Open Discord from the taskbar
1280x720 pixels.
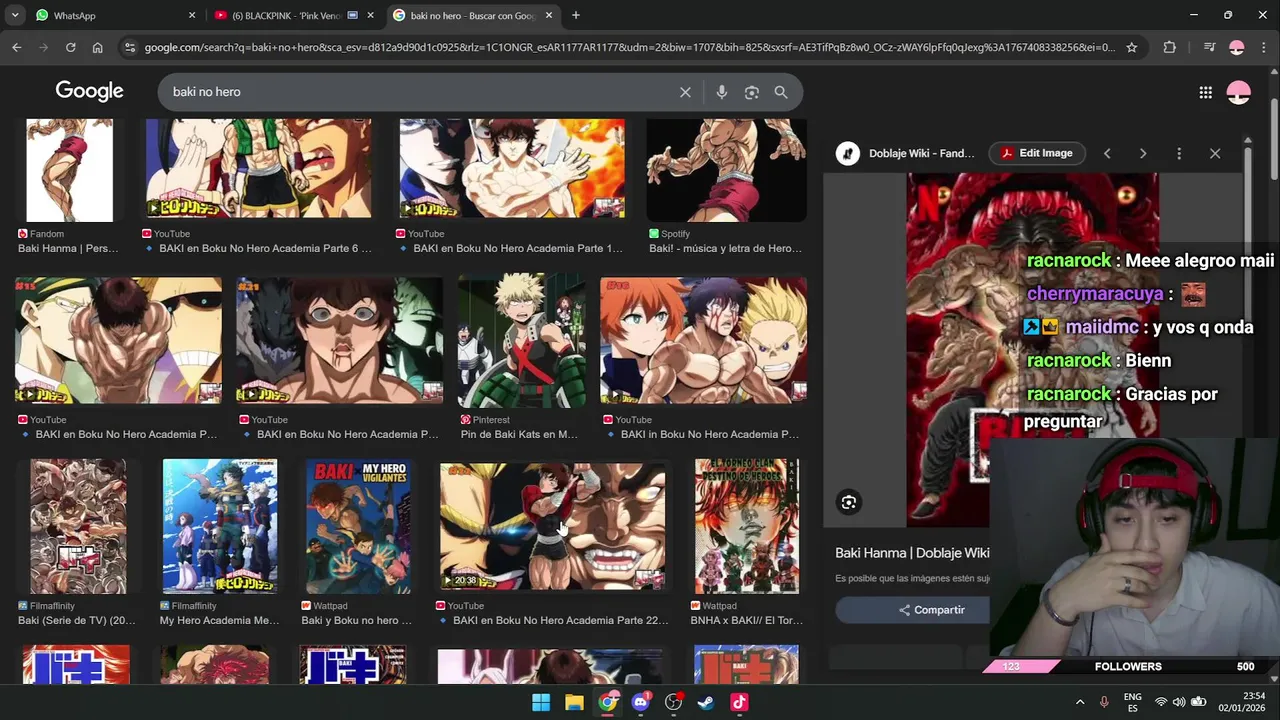[x=641, y=702]
